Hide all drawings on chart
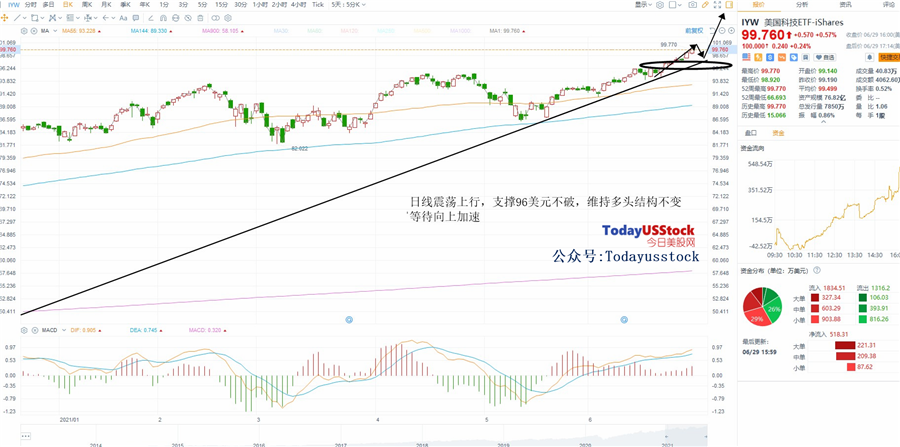This screenshot has width=900, height=447. pos(188,18)
